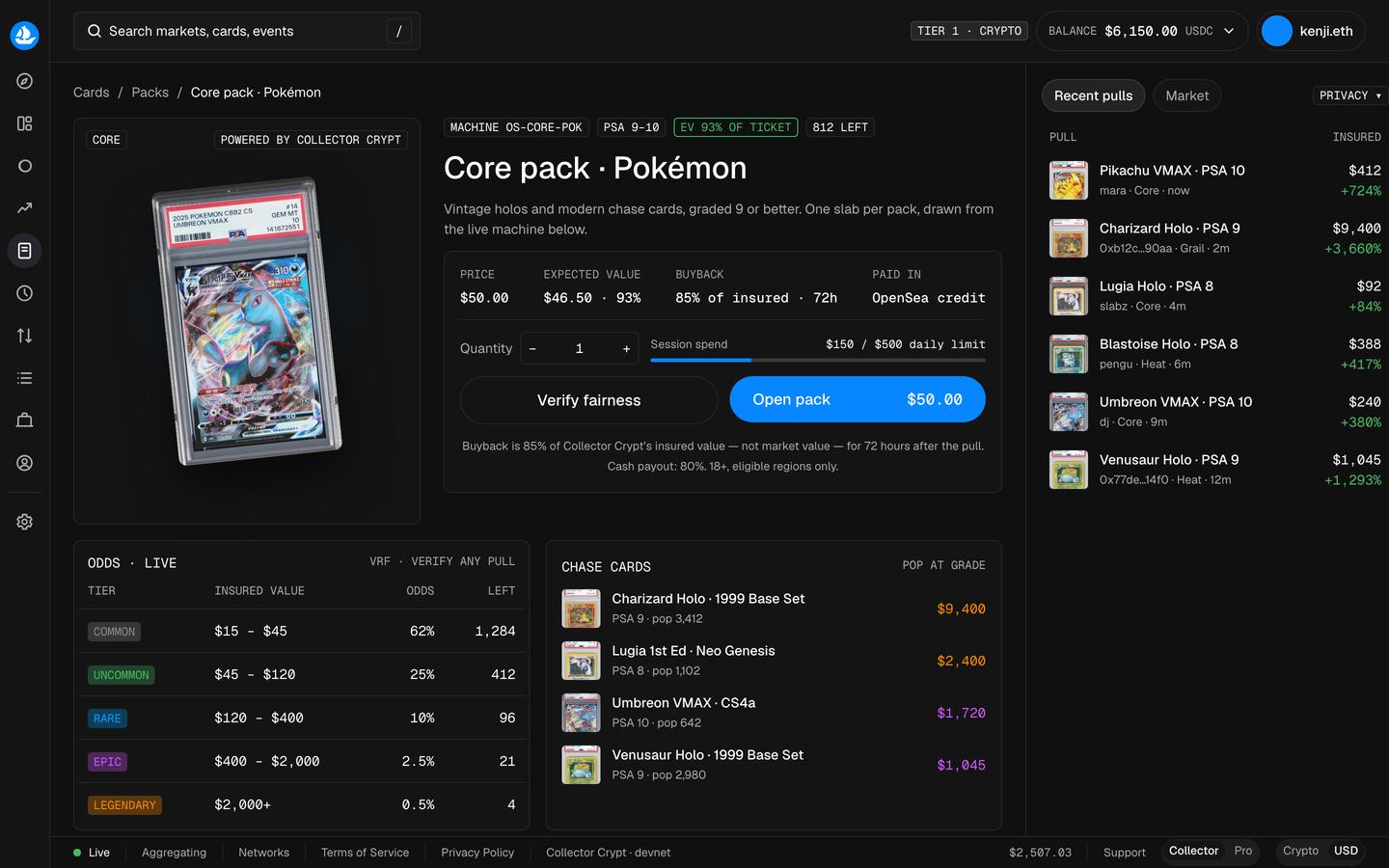The height and width of the screenshot is (868, 1389).
Task: Select USD currency display
Action: (1346, 851)
